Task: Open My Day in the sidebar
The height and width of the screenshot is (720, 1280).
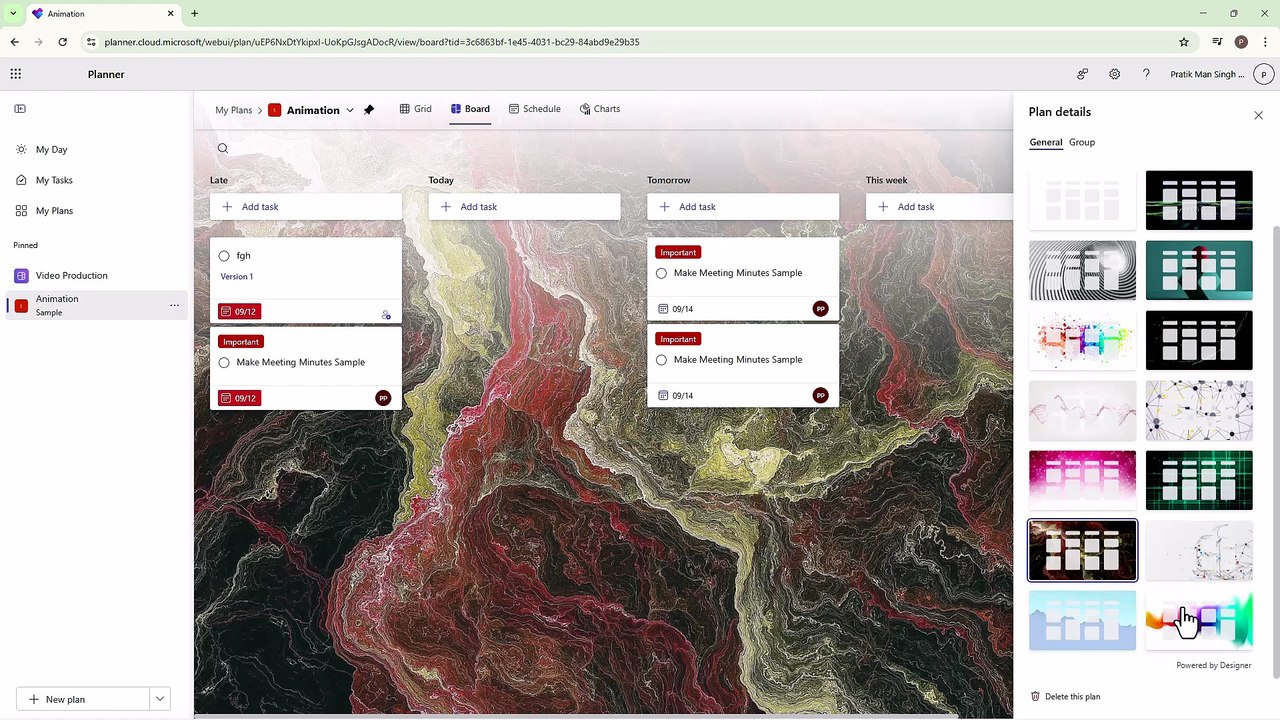Action: coord(52,150)
